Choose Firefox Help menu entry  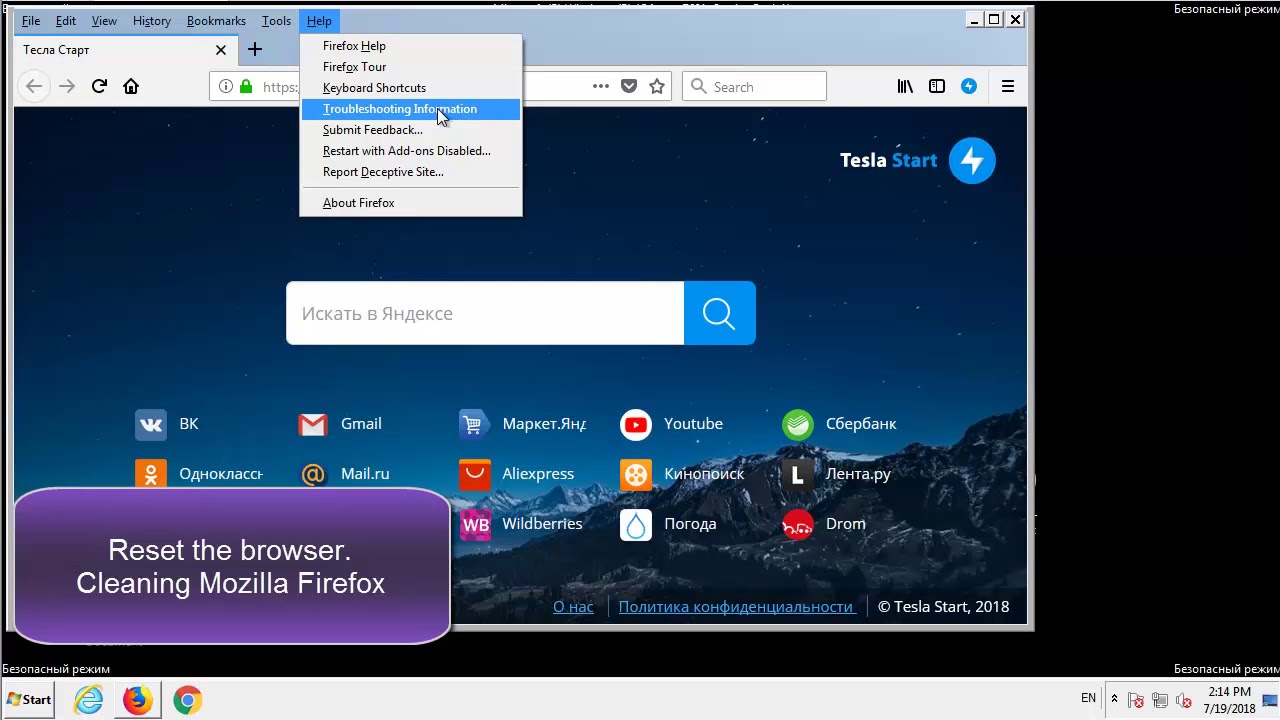411,46
